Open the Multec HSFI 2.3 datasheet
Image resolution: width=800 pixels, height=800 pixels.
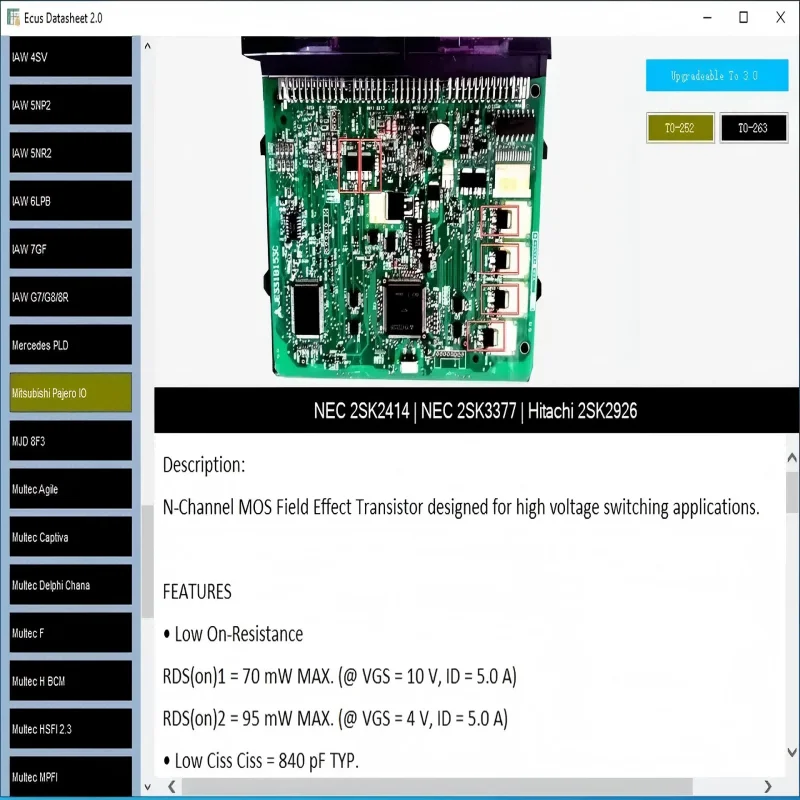coord(68,729)
